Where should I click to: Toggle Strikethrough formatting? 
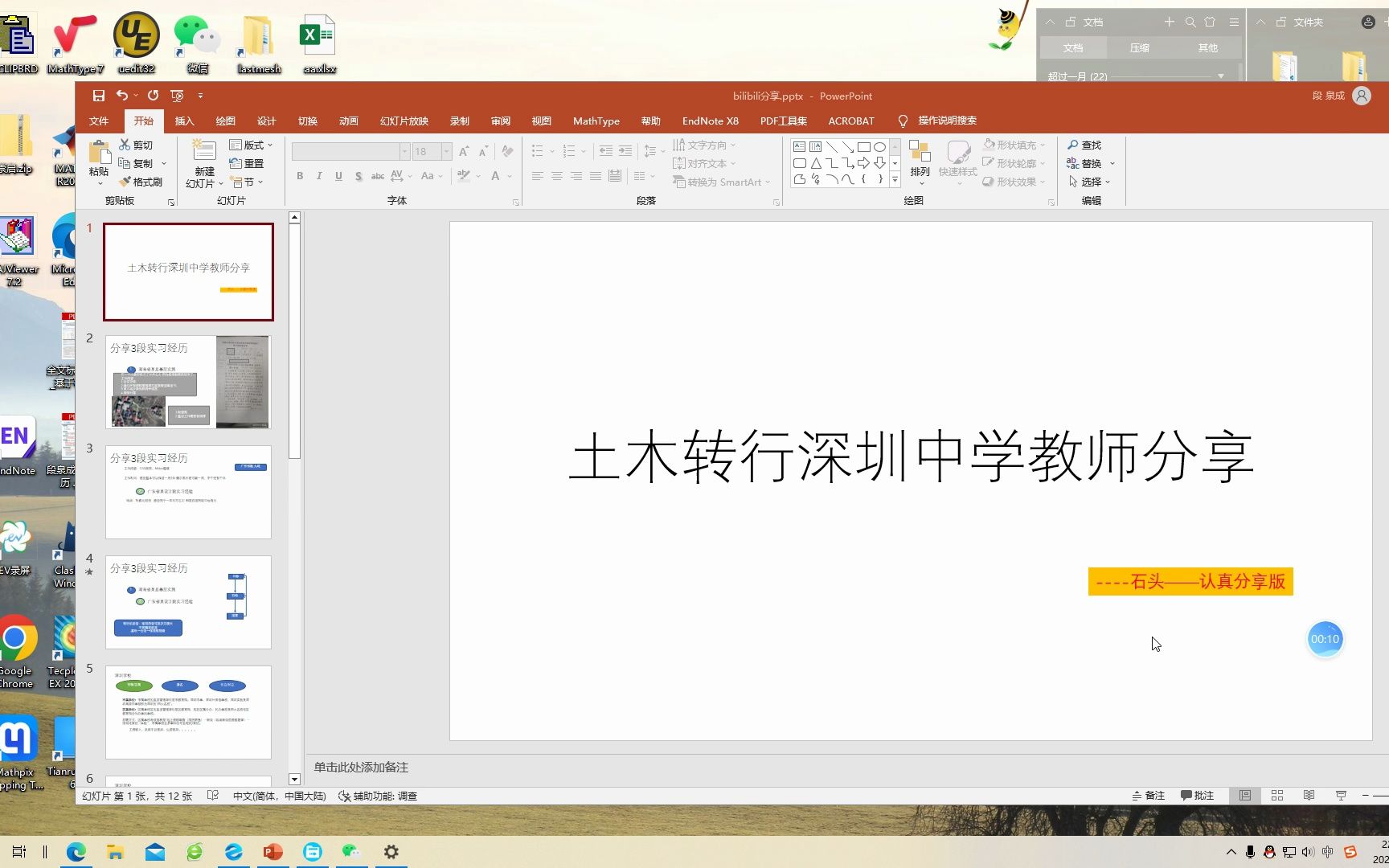coord(377,176)
